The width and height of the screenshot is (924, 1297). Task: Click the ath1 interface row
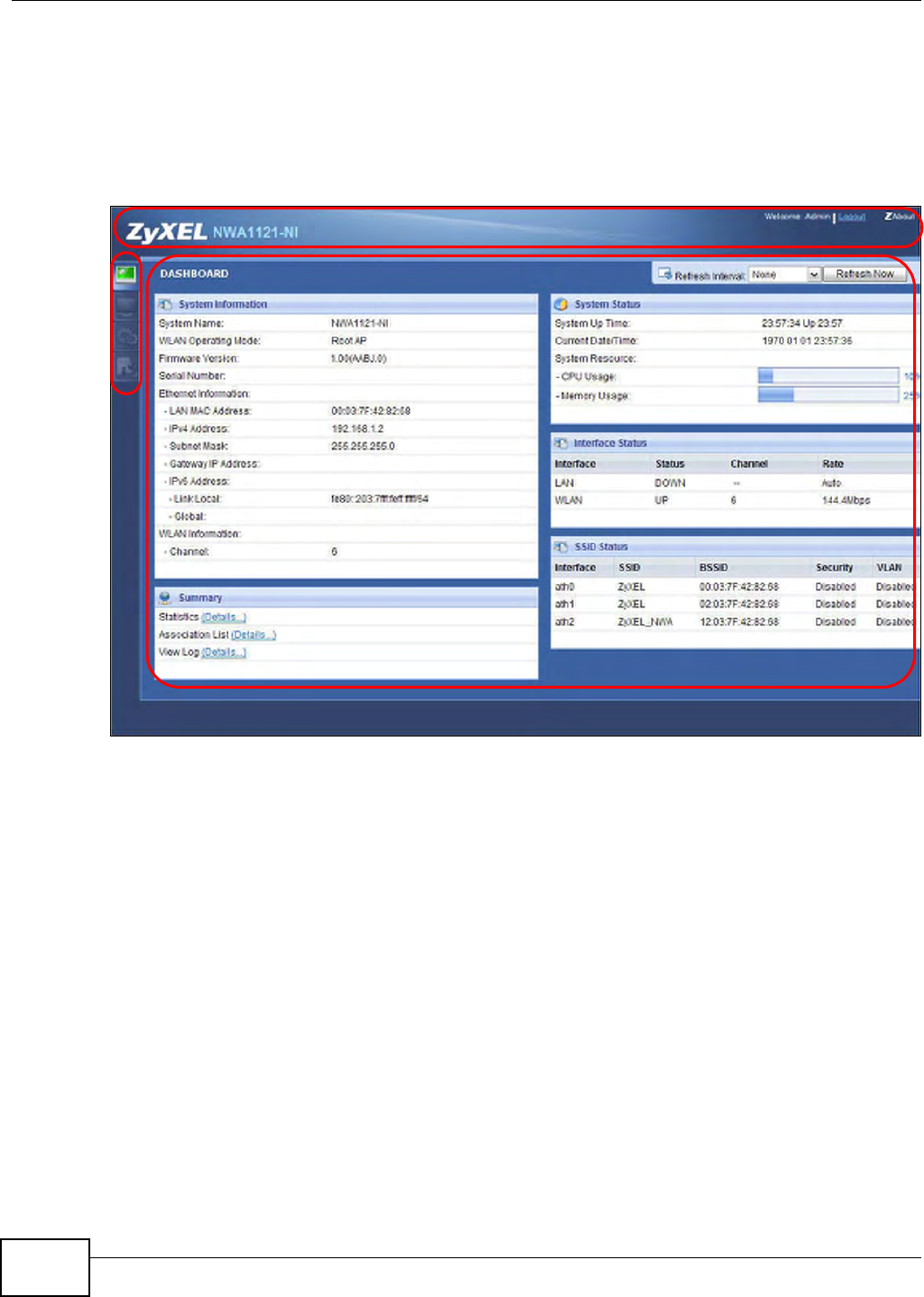[735, 605]
